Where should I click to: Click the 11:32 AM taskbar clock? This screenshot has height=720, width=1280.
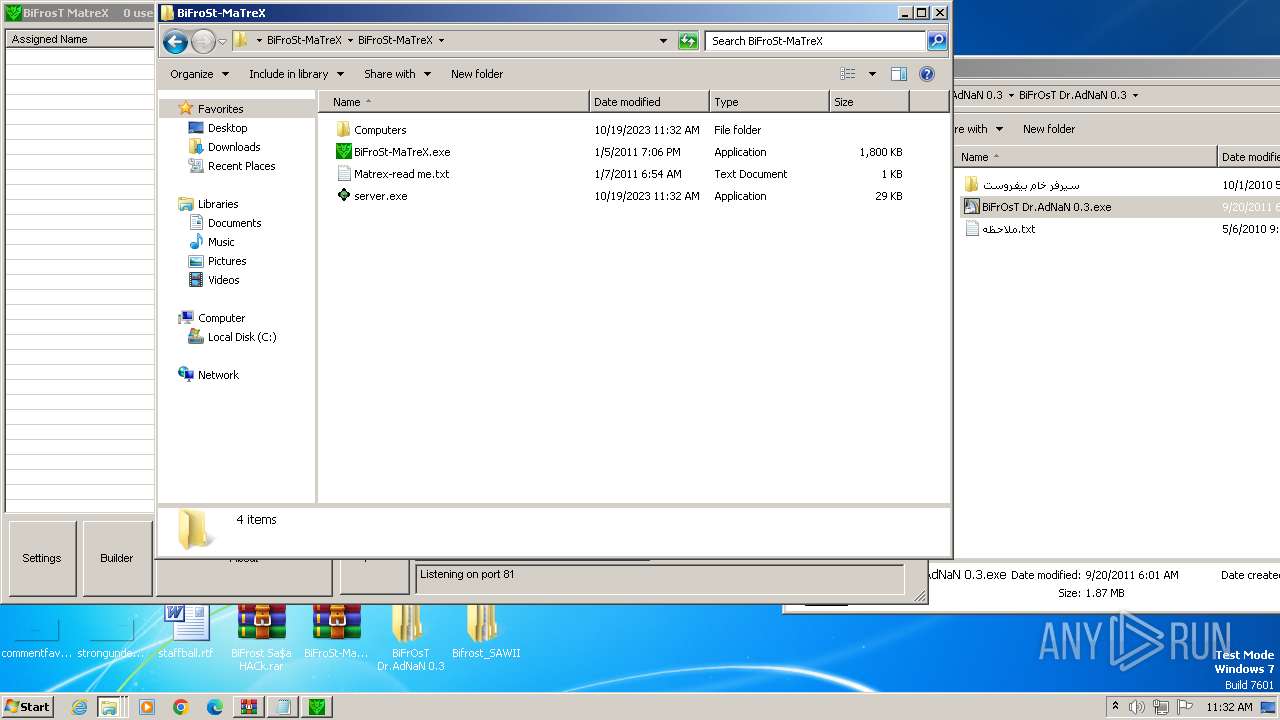pos(1229,707)
